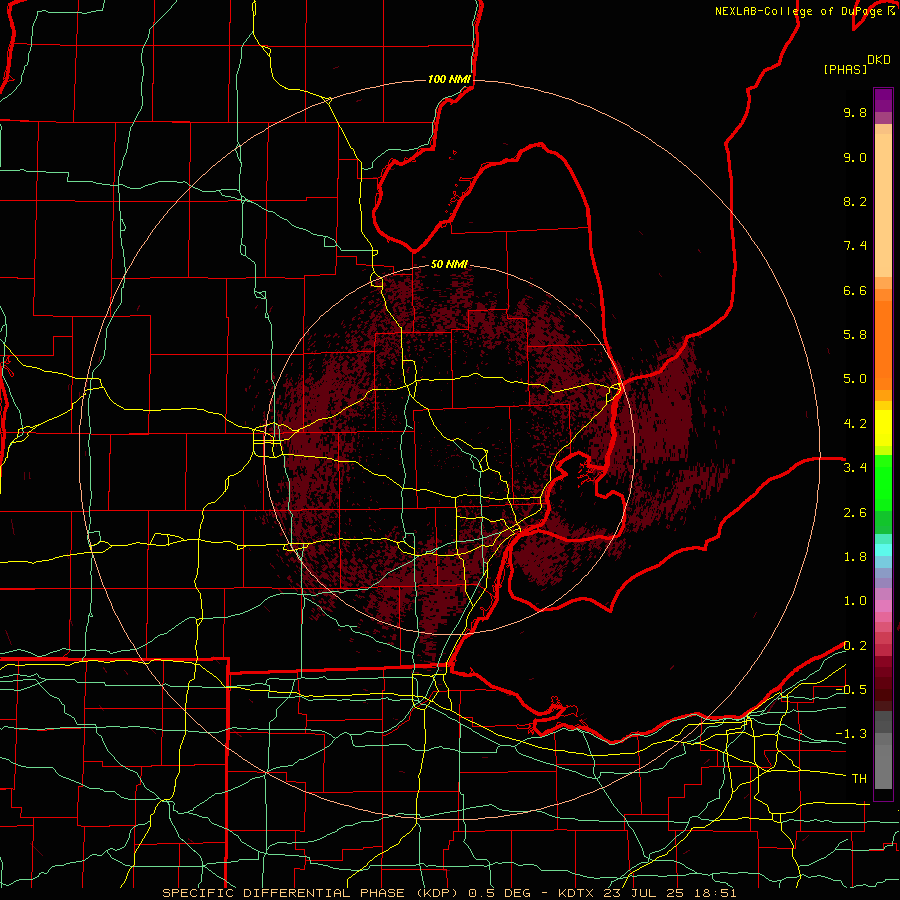The height and width of the screenshot is (900, 900).
Task: Click the 9.8 value on the KDP scale
Action: pos(855,112)
